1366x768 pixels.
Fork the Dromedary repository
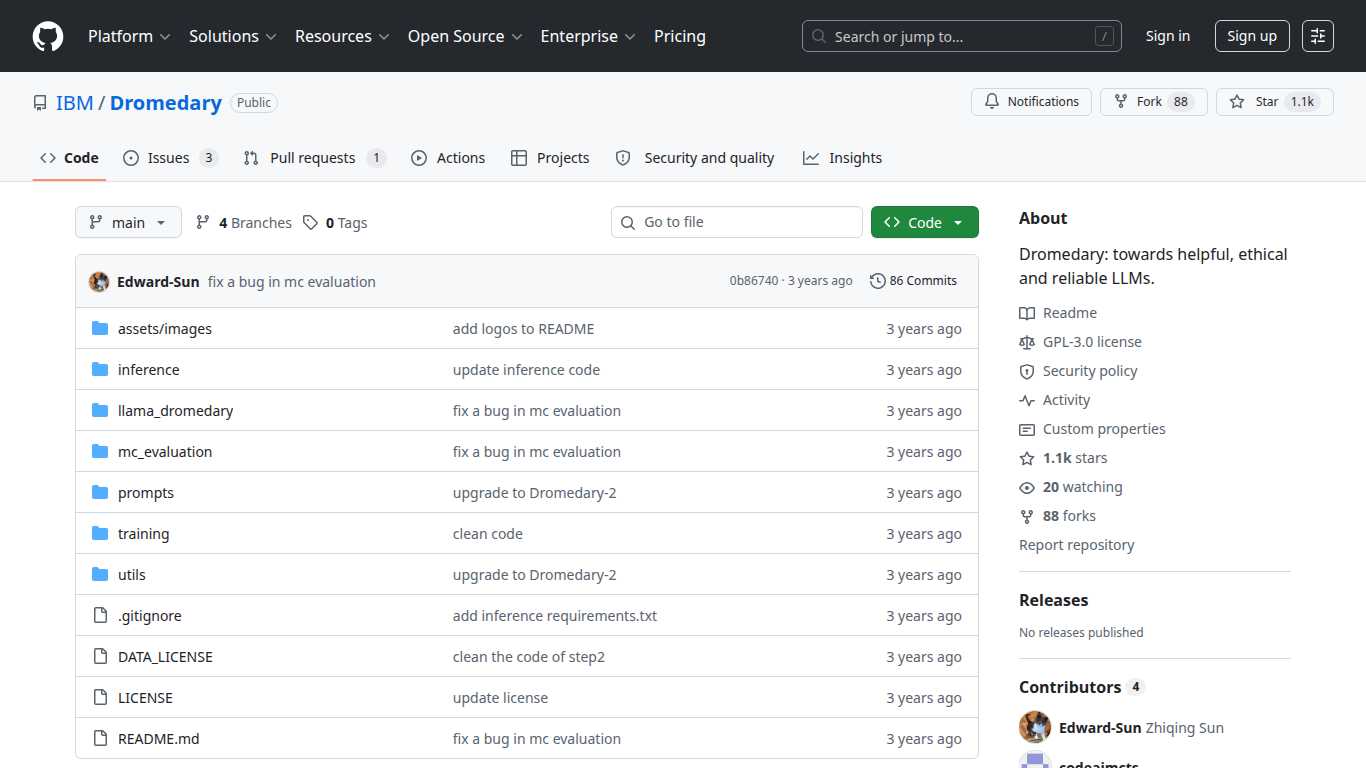pos(1154,102)
